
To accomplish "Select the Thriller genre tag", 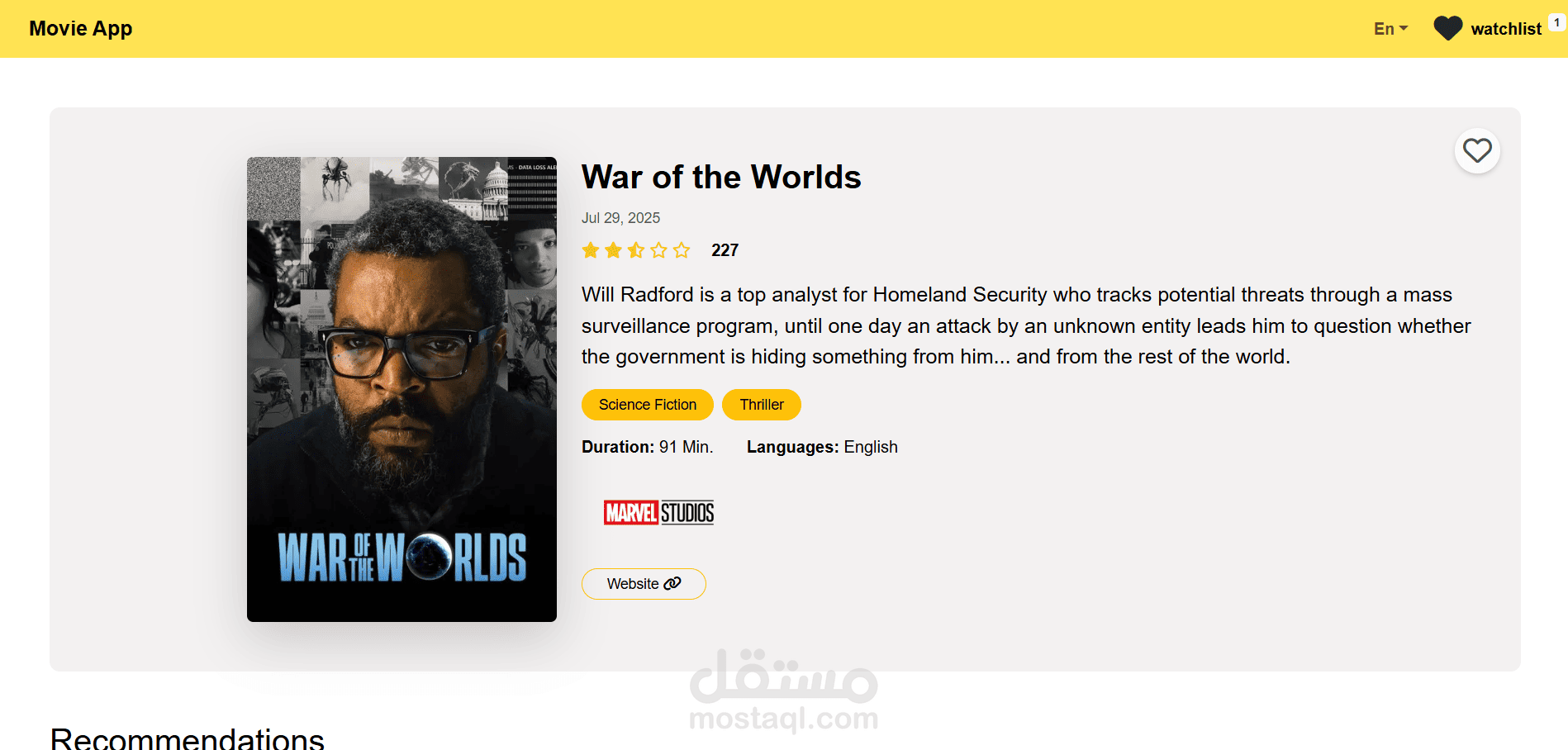I will (x=762, y=405).
